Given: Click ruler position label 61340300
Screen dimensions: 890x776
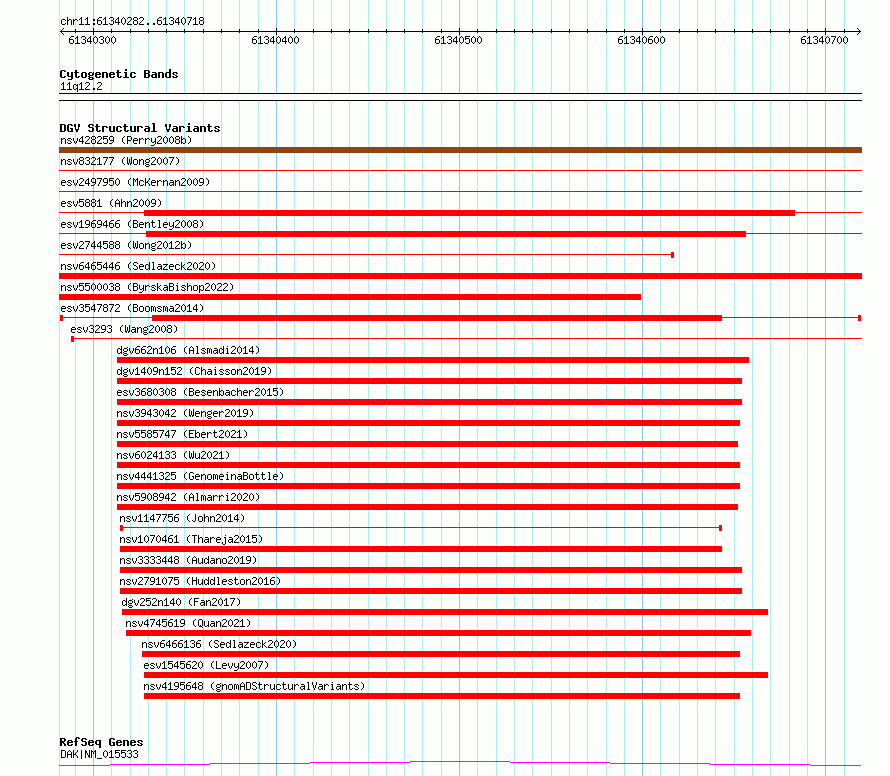Looking at the screenshot, I should [x=92, y=40].
